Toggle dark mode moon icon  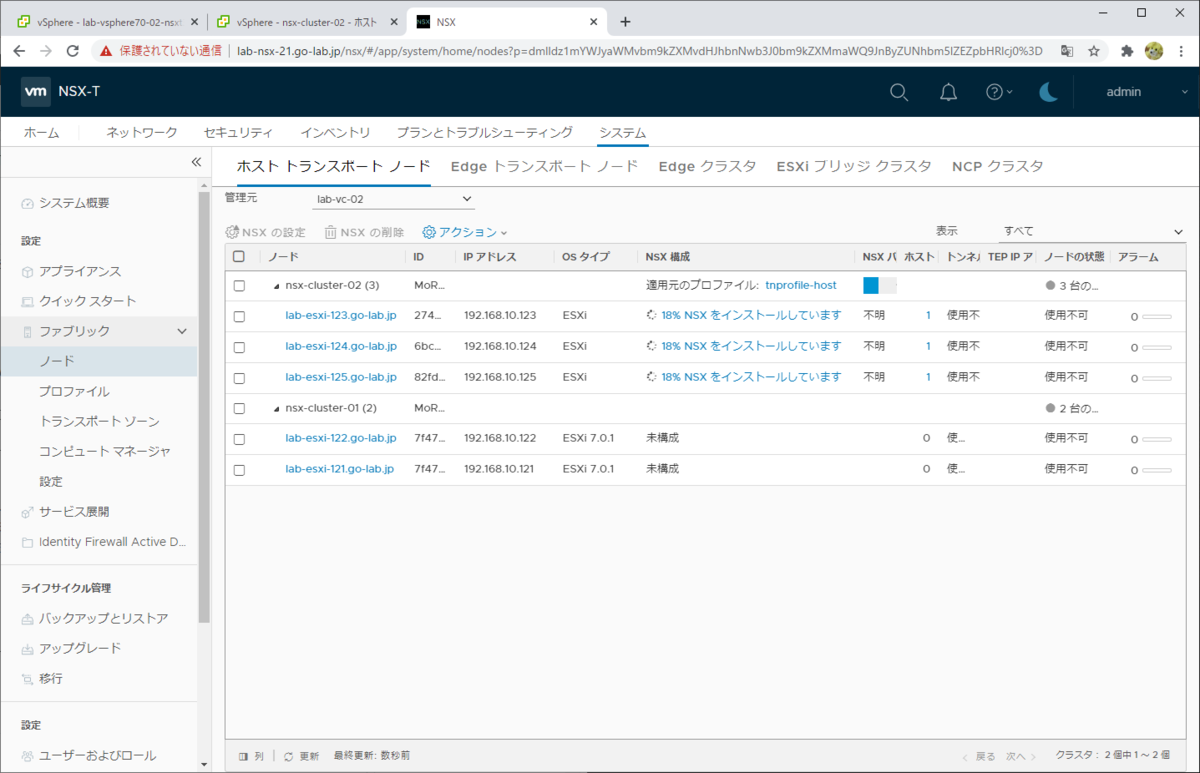tap(1048, 92)
